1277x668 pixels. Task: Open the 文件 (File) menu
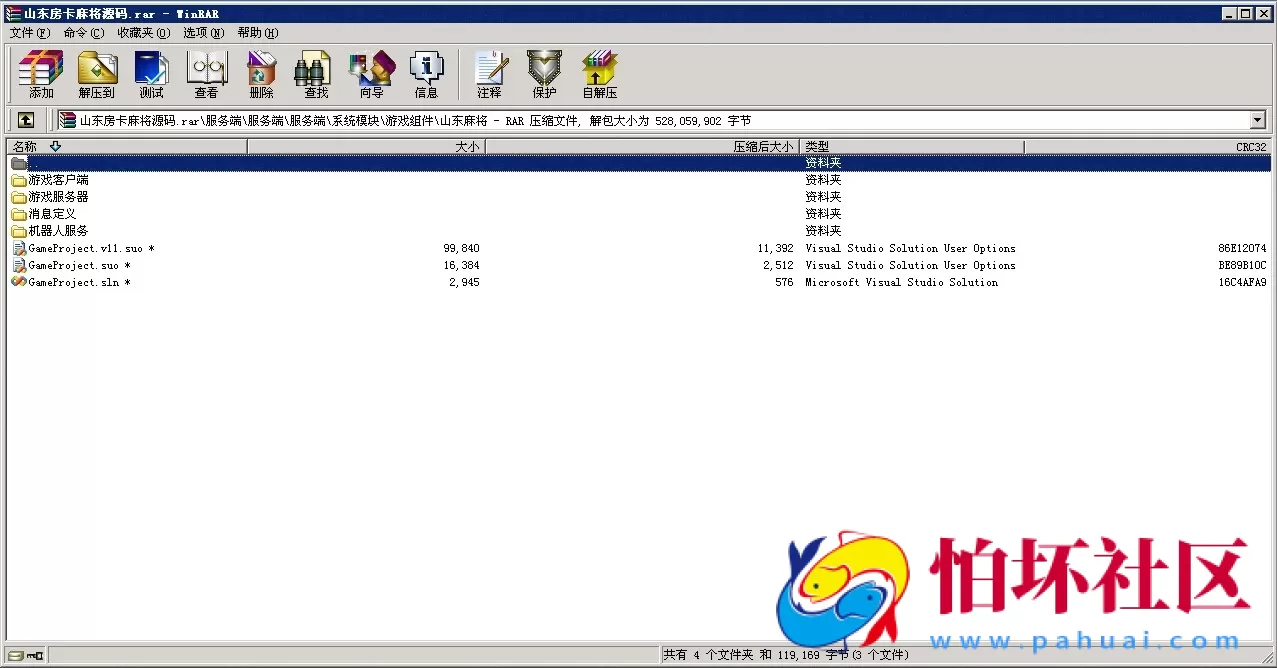[x=29, y=33]
